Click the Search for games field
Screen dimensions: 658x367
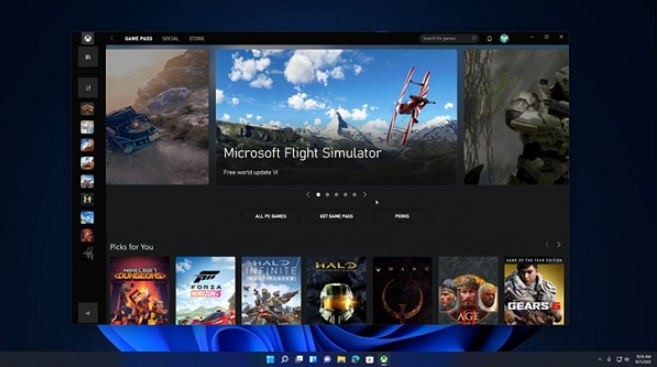coord(449,39)
